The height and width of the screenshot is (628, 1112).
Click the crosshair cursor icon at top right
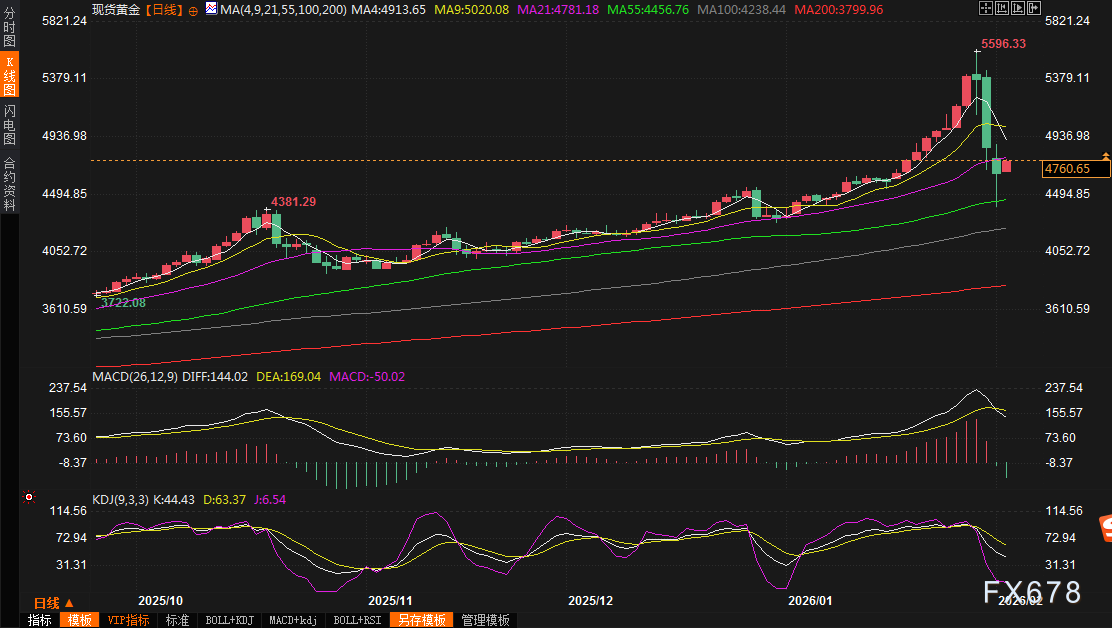pos(986,9)
